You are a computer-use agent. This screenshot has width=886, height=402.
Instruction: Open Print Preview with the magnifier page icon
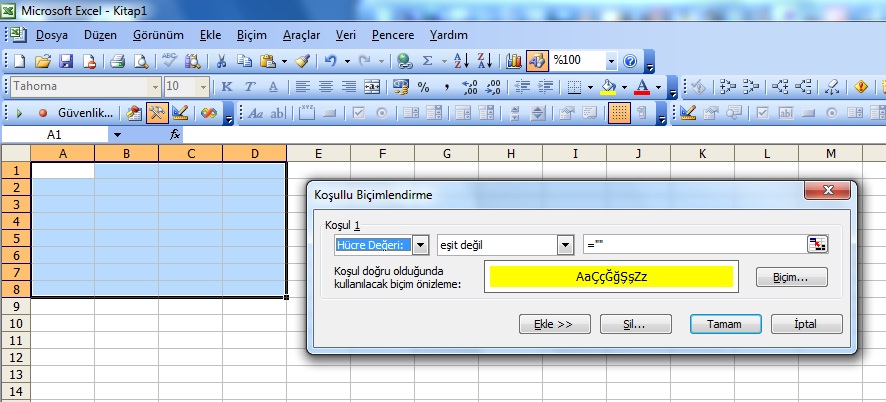click(x=140, y=61)
